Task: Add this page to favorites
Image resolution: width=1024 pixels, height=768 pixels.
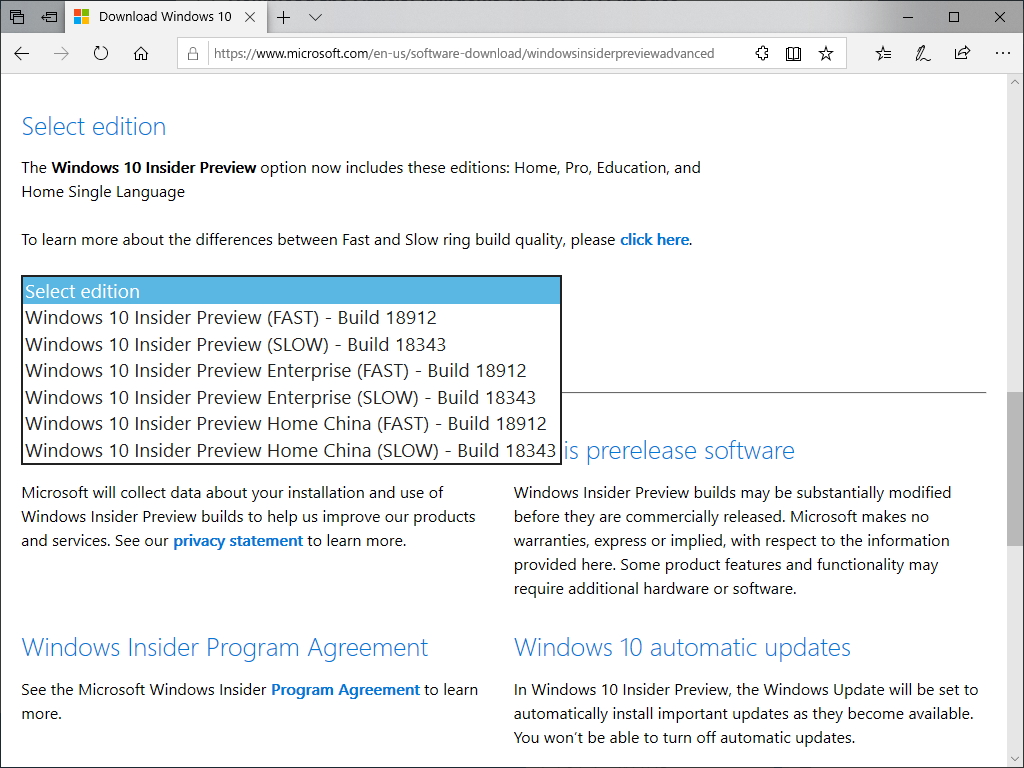Action: click(x=826, y=53)
